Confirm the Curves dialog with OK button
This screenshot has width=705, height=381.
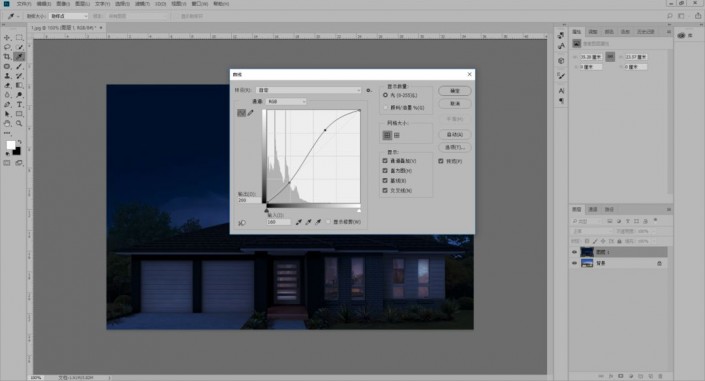tap(455, 91)
